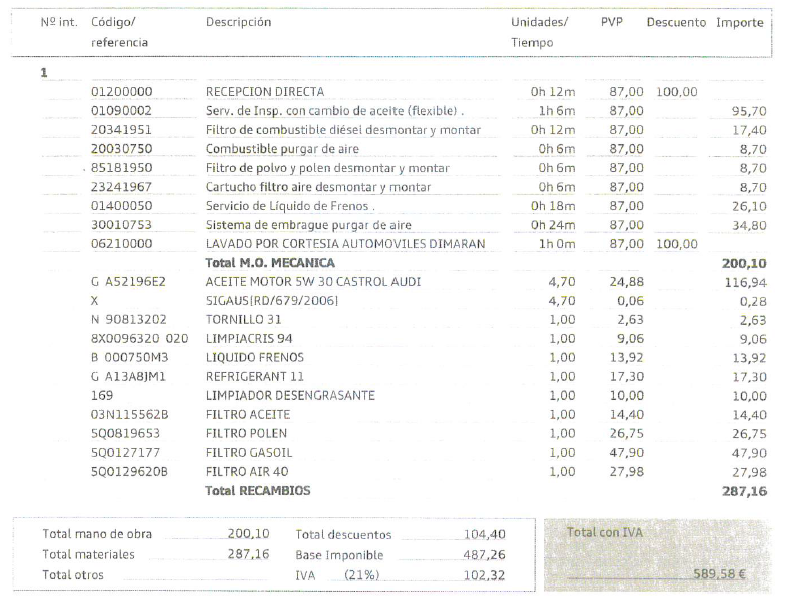Select the "Importe" column header
Image resolution: width=800 pixels, height=596 pixels.
click(x=739, y=22)
